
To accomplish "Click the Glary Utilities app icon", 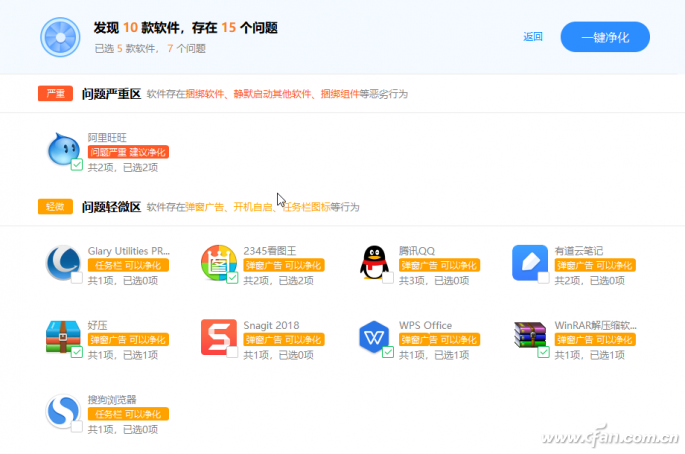I will point(63,262).
